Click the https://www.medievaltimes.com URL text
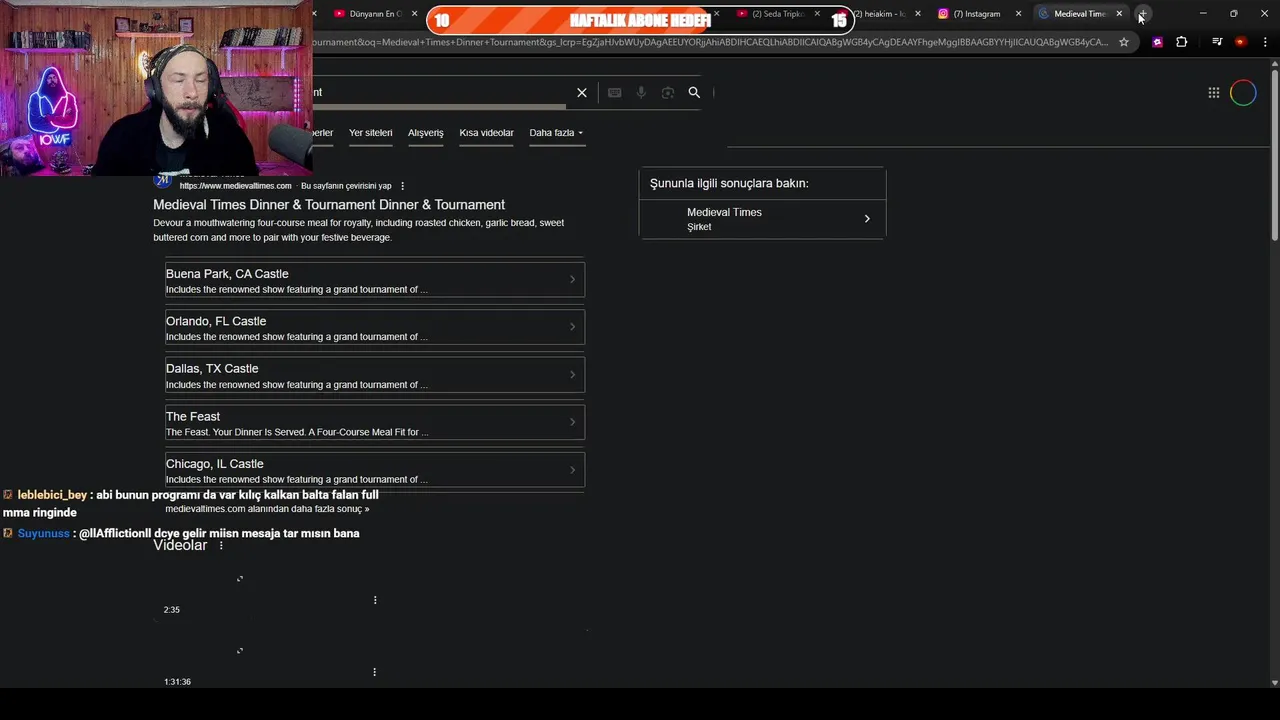This screenshot has width=1280, height=720. click(x=236, y=186)
